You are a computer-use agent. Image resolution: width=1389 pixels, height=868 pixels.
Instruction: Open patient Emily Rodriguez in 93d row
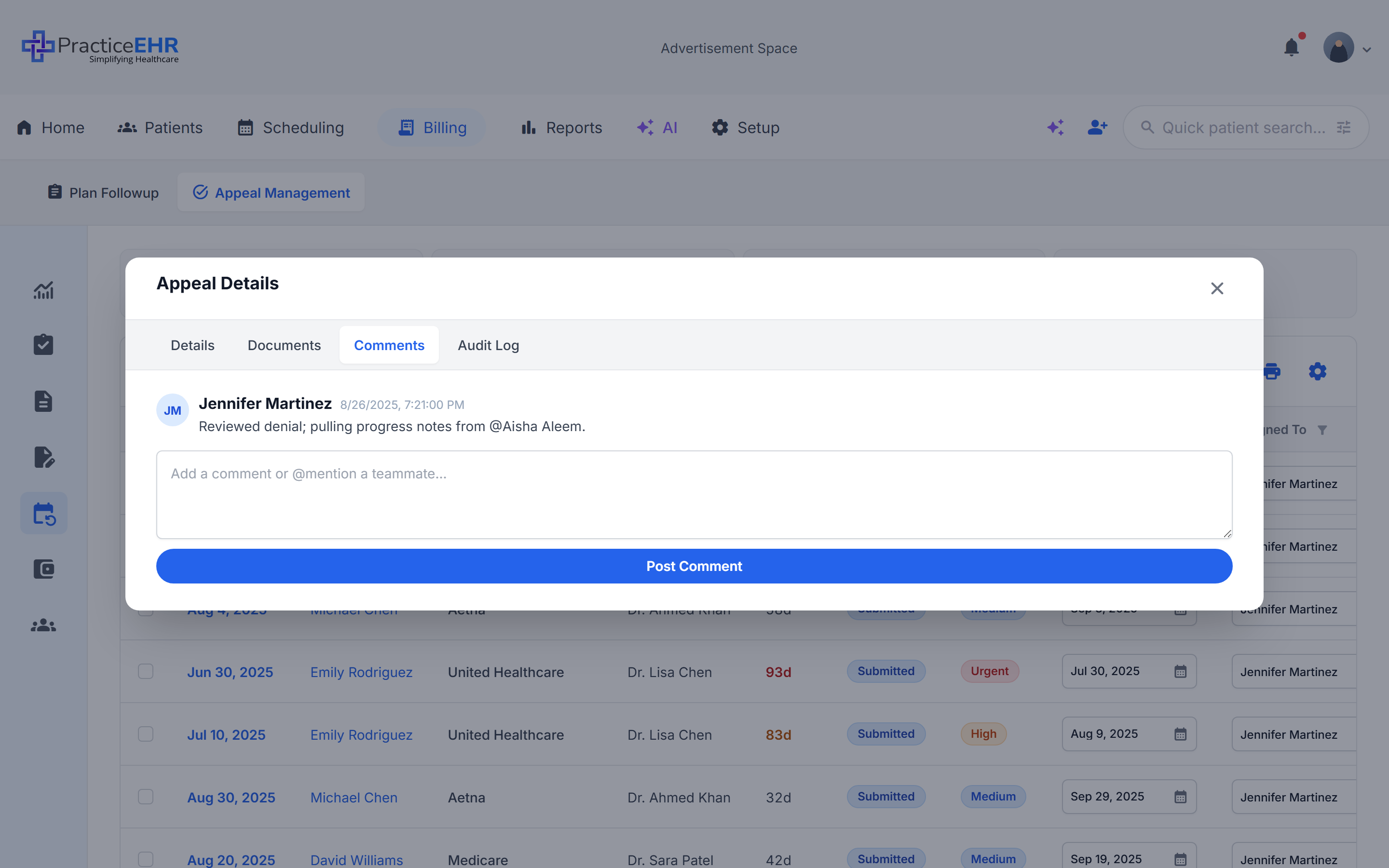[362, 672]
